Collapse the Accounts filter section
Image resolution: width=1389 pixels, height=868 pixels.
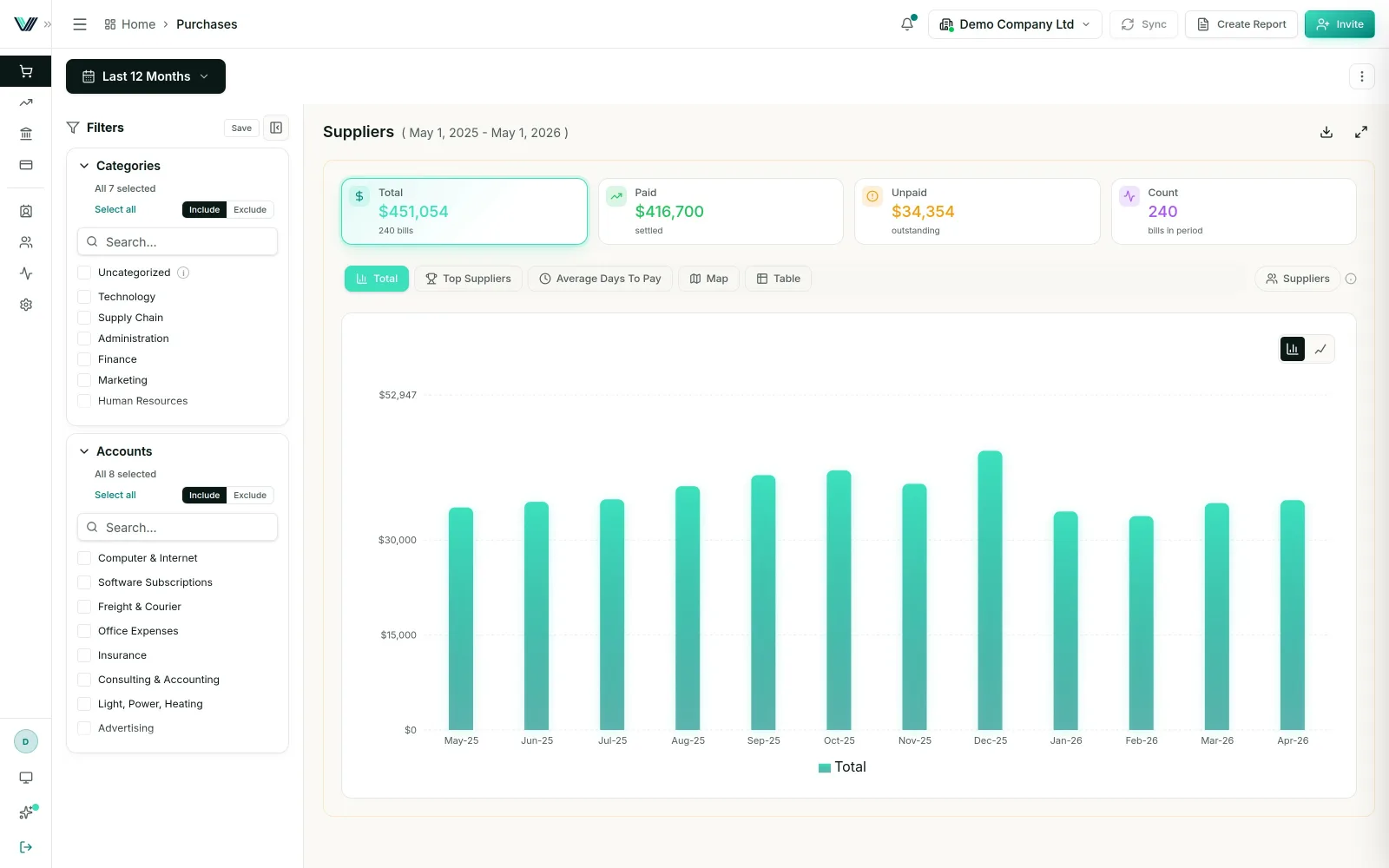pos(84,451)
